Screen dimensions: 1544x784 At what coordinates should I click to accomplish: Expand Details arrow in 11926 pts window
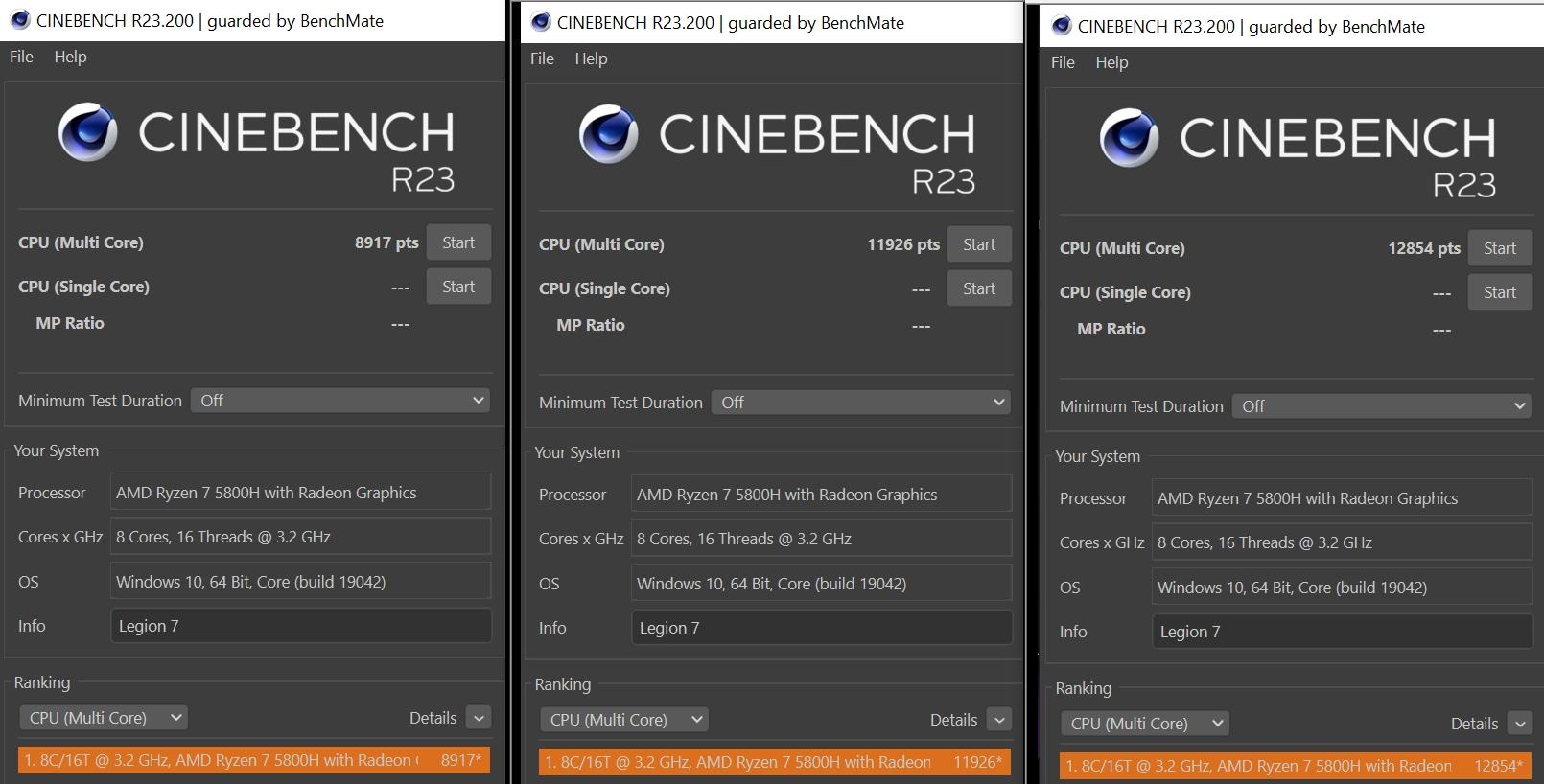(999, 720)
